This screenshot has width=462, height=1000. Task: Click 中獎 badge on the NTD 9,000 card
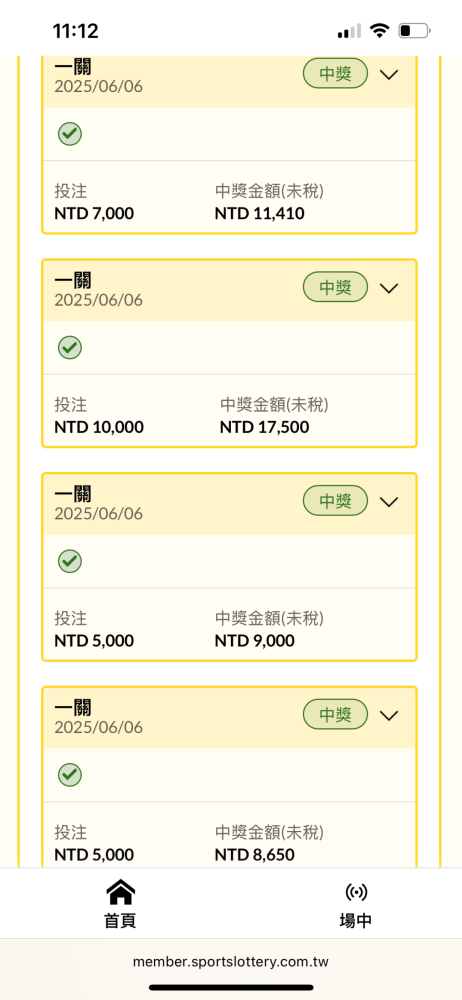(x=335, y=501)
